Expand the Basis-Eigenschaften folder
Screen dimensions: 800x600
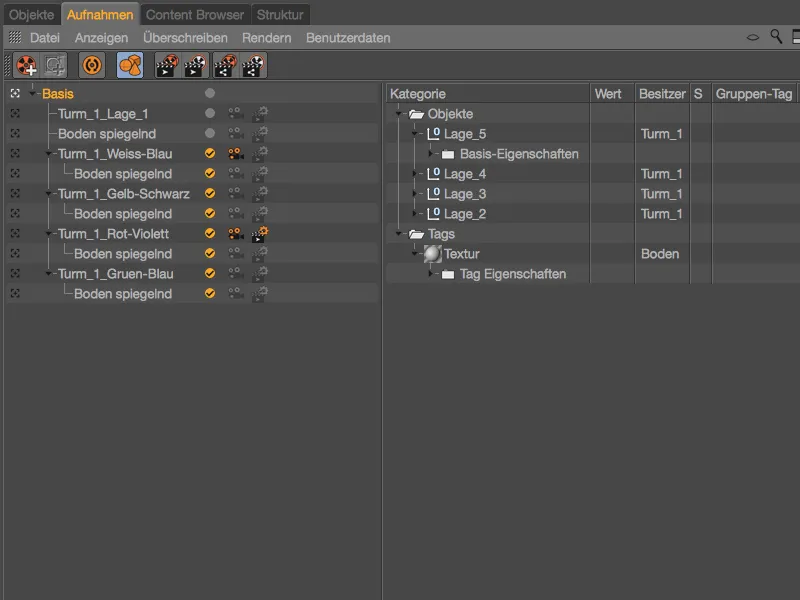click(x=431, y=154)
